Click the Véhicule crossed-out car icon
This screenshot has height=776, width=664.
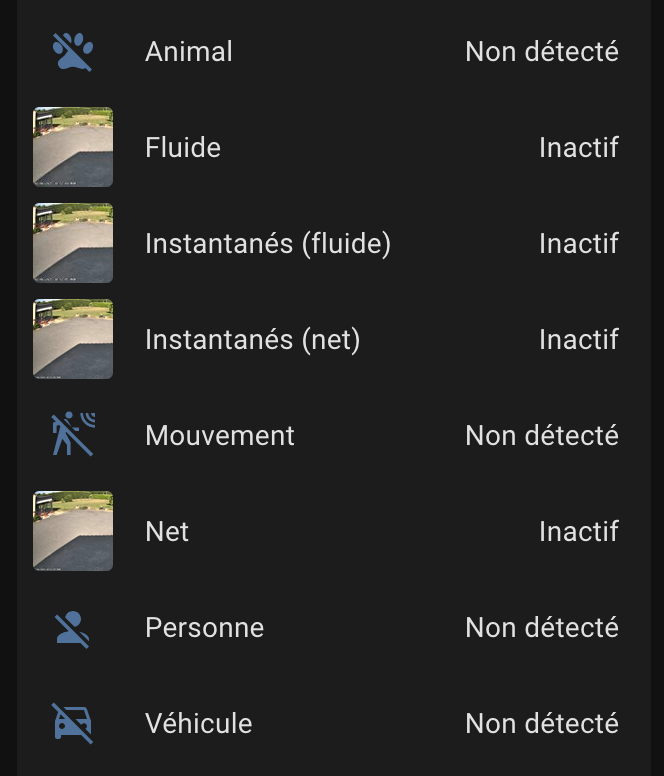point(73,723)
